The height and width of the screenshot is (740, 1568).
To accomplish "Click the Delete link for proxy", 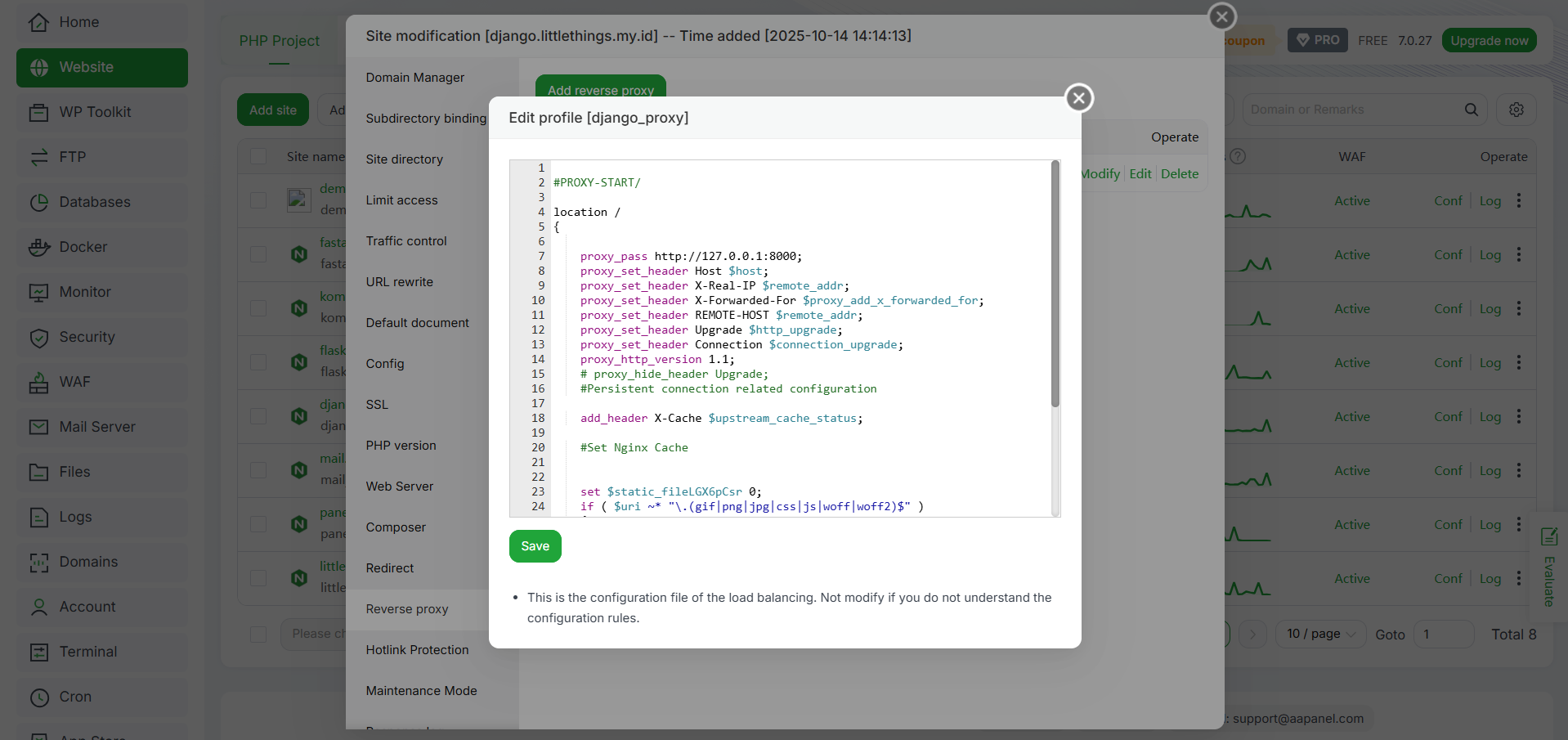I will click(x=1179, y=173).
